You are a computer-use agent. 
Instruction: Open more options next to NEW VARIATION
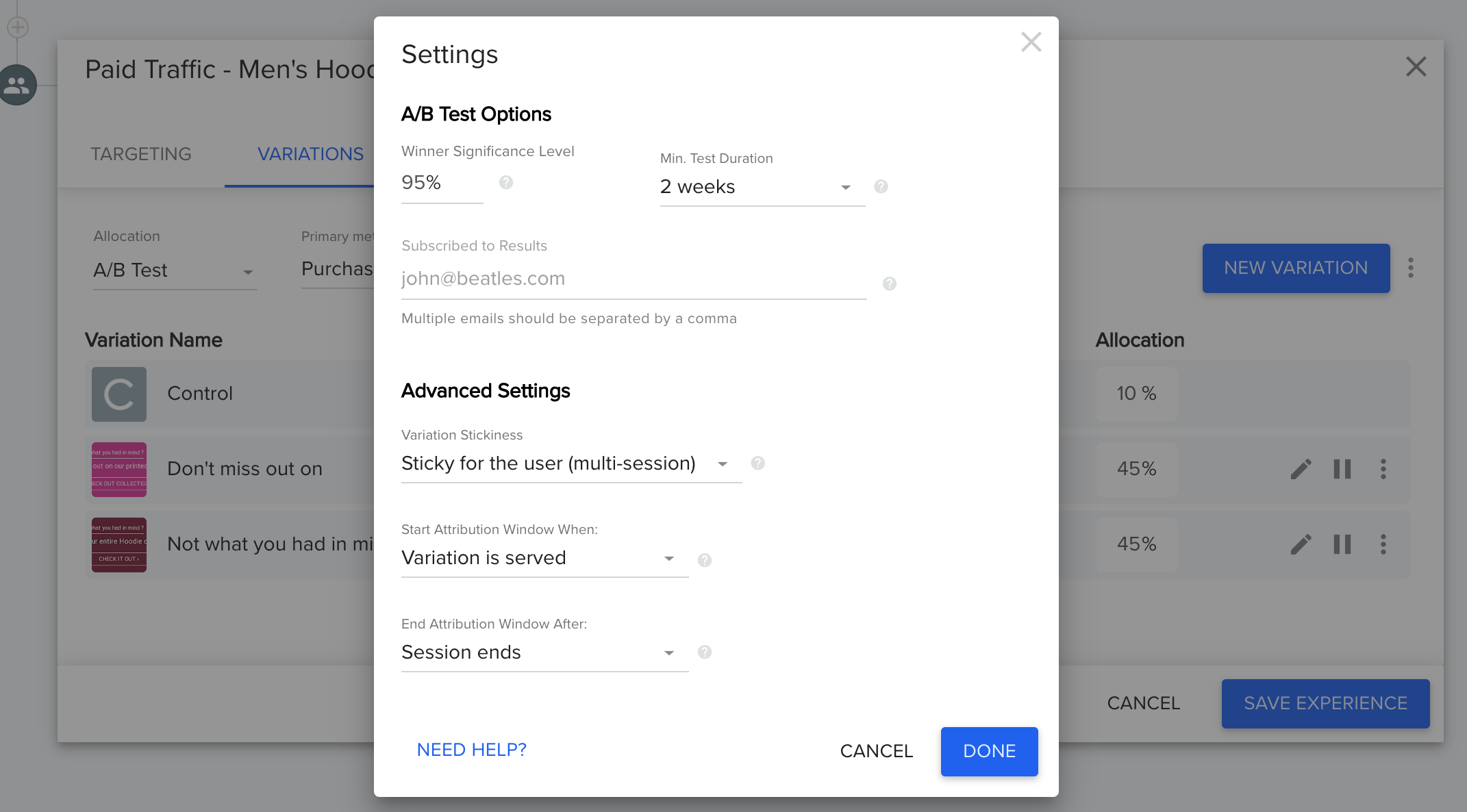click(1411, 268)
